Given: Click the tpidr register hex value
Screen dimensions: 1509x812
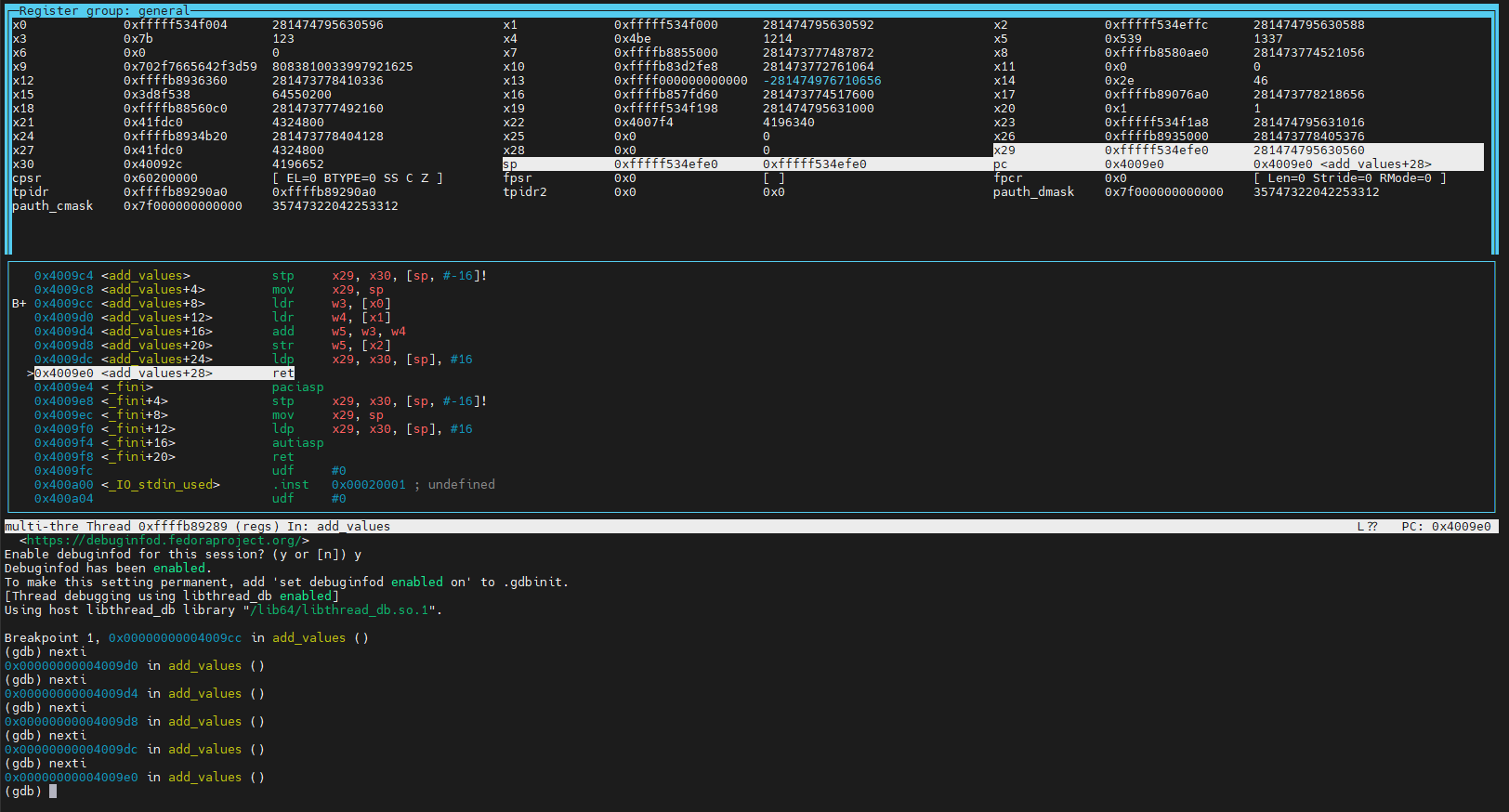Looking at the screenshot, I should (x=175, y=192).
